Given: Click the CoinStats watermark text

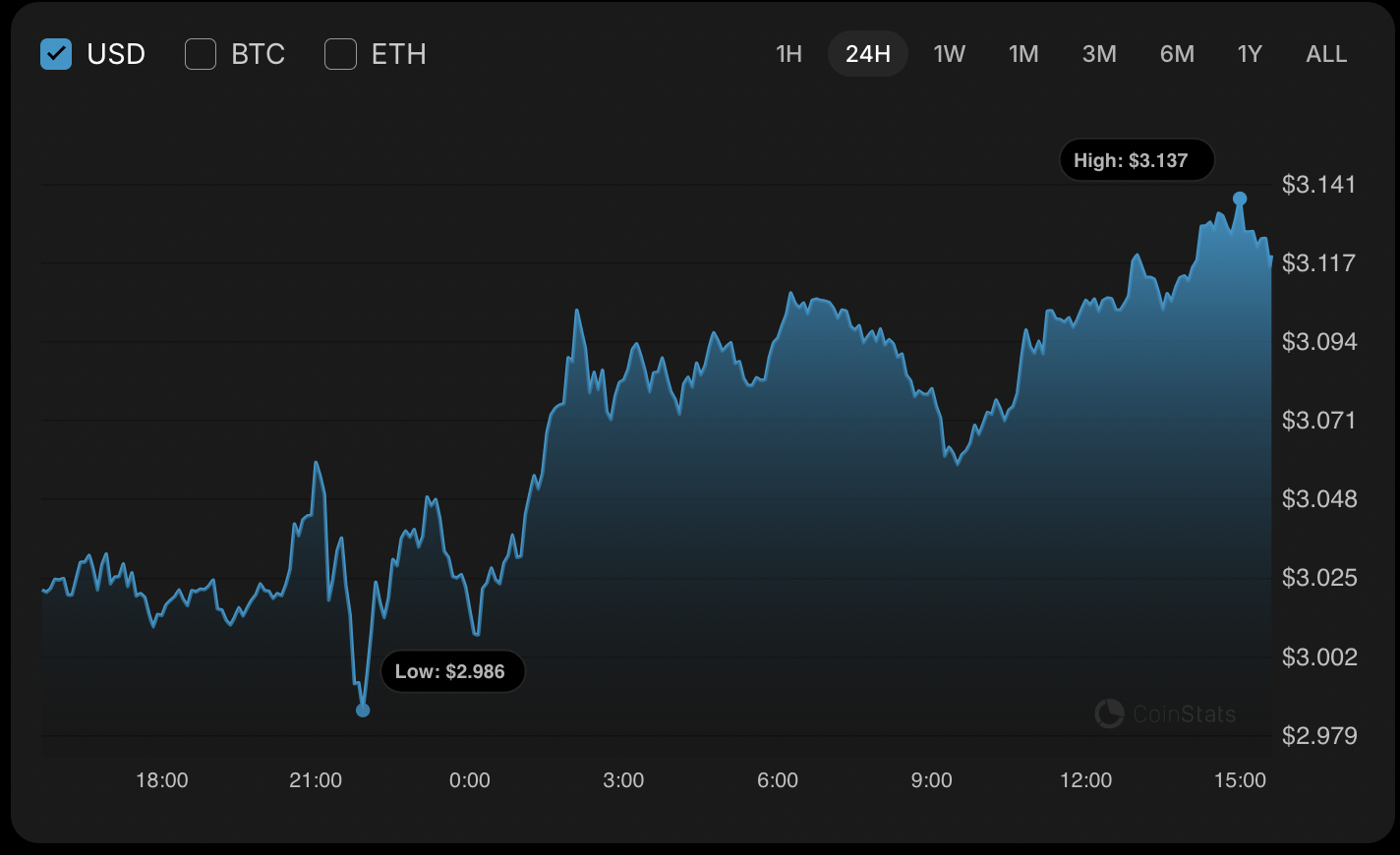Looking at the screenshot, I should [x=1184, y=714].
